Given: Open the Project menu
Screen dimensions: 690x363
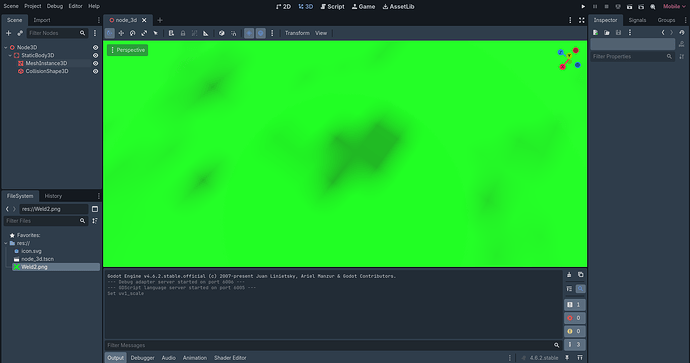Looking at the screenshot, I should 33,6.
